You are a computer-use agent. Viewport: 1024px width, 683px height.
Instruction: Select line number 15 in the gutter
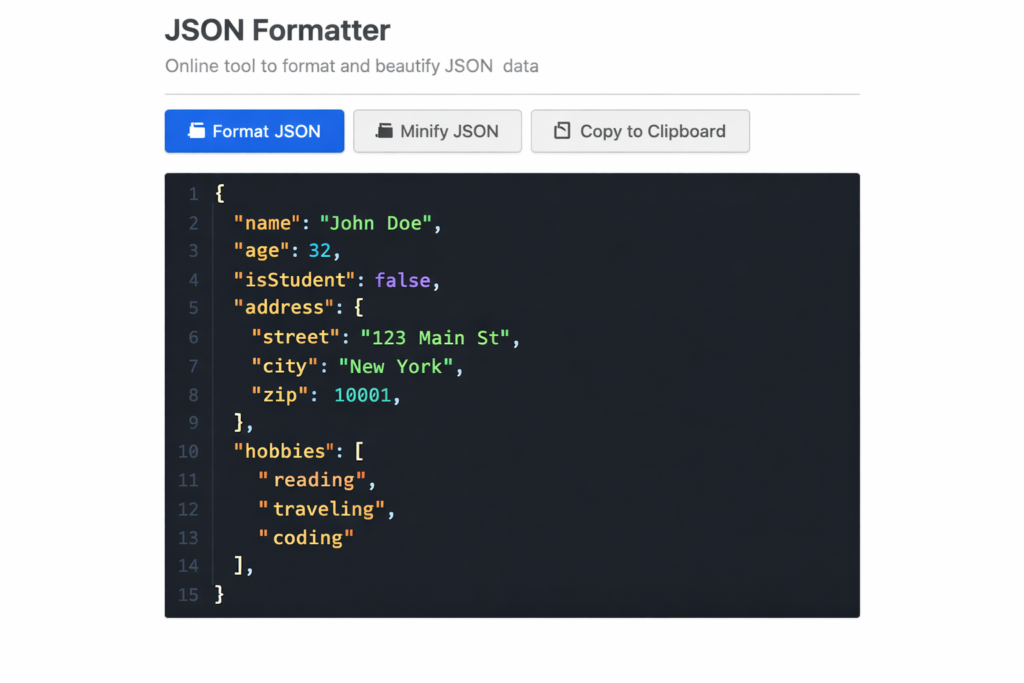point(189,595)
